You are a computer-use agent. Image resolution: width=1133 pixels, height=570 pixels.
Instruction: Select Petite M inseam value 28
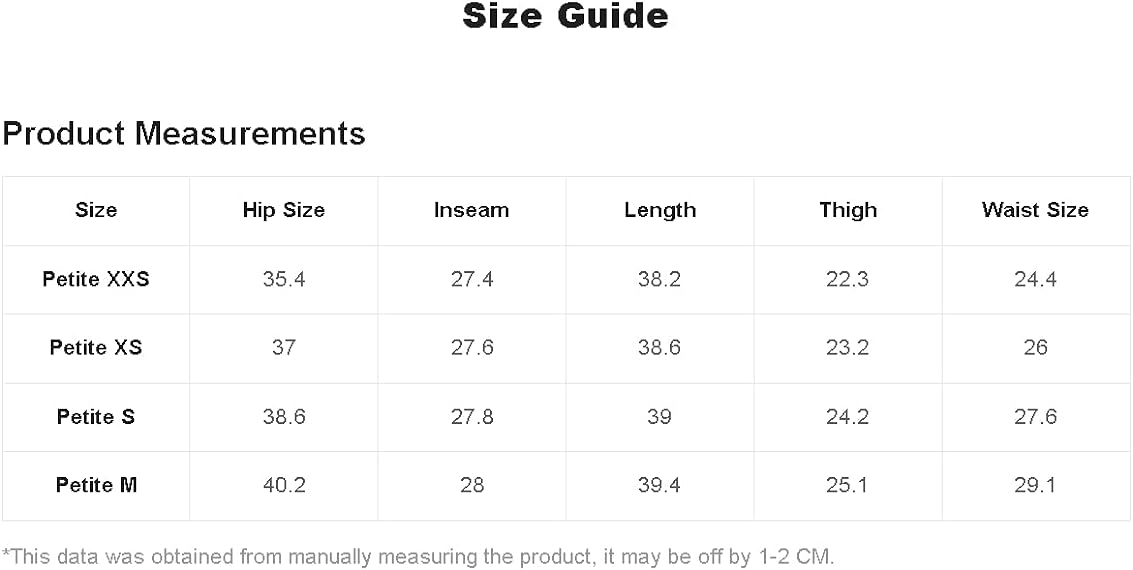click(x=471, y=485)
